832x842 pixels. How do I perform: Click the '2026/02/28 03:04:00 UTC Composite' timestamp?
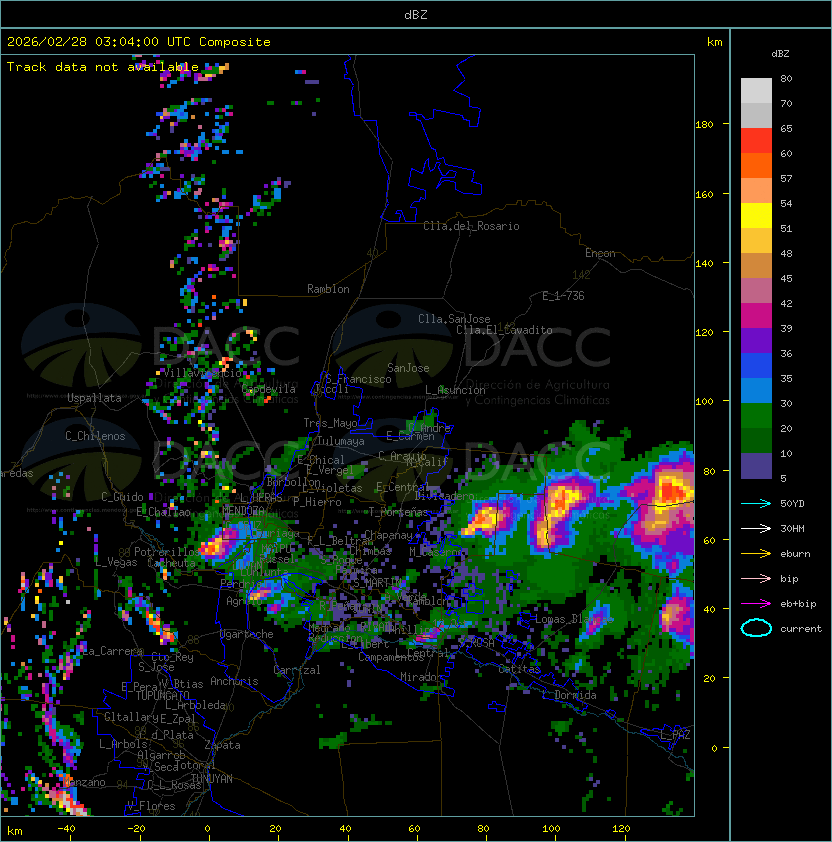(139, 42)
